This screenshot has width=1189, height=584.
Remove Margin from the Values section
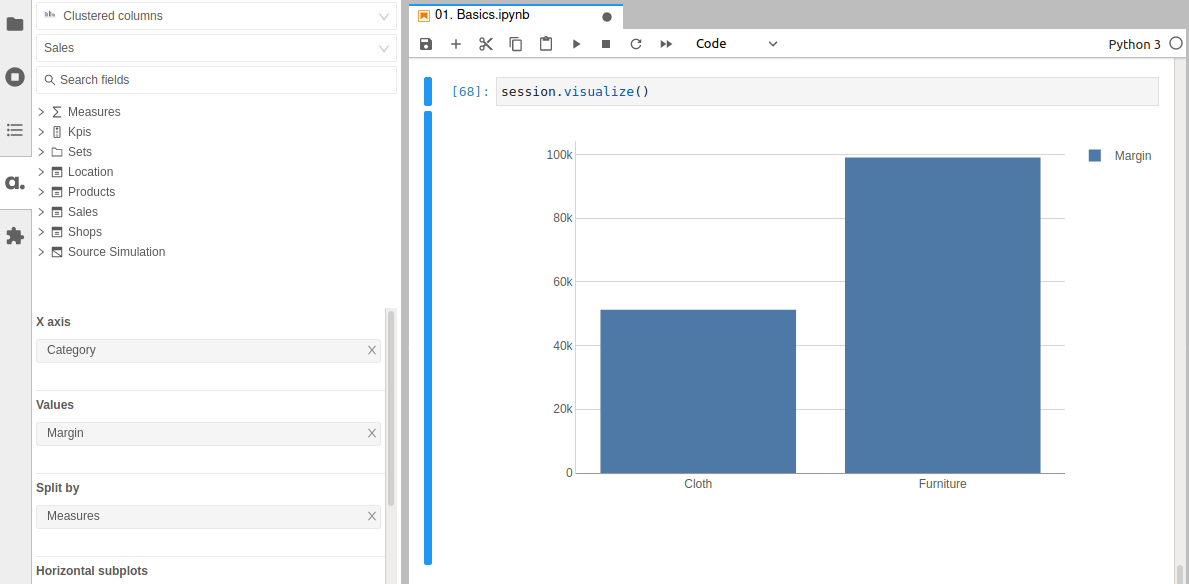click(372, 433)
